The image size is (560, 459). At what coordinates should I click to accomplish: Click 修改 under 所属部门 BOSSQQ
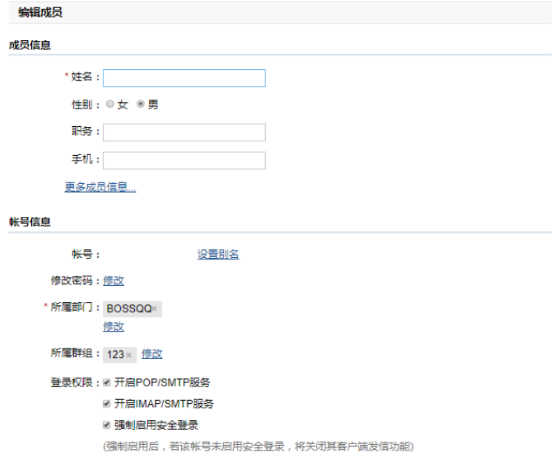[x=114, y=326]
